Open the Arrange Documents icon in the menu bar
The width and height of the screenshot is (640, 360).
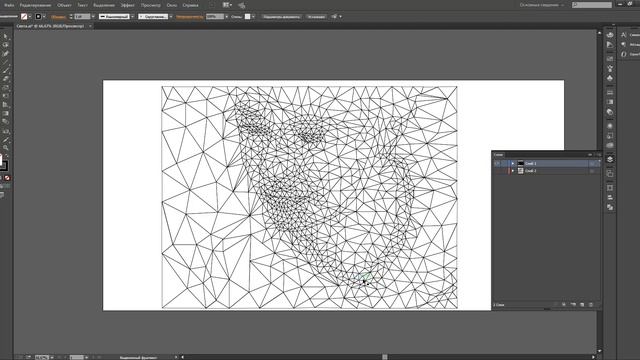coord(227,5)
